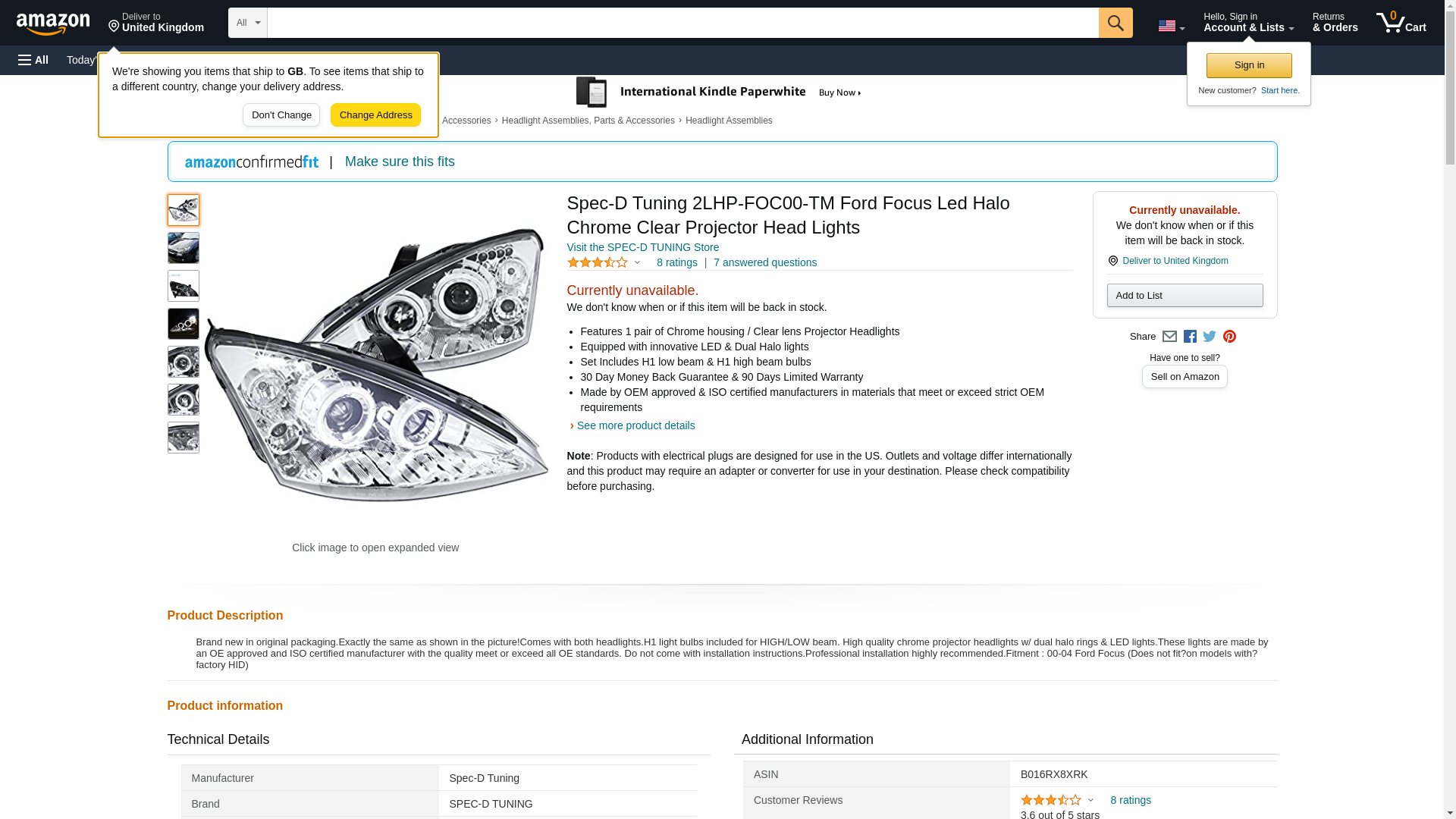The image size is (1456, 819).
Task: Visit the SPEC-D TUNING Store link
Action: tap(642, 247)
